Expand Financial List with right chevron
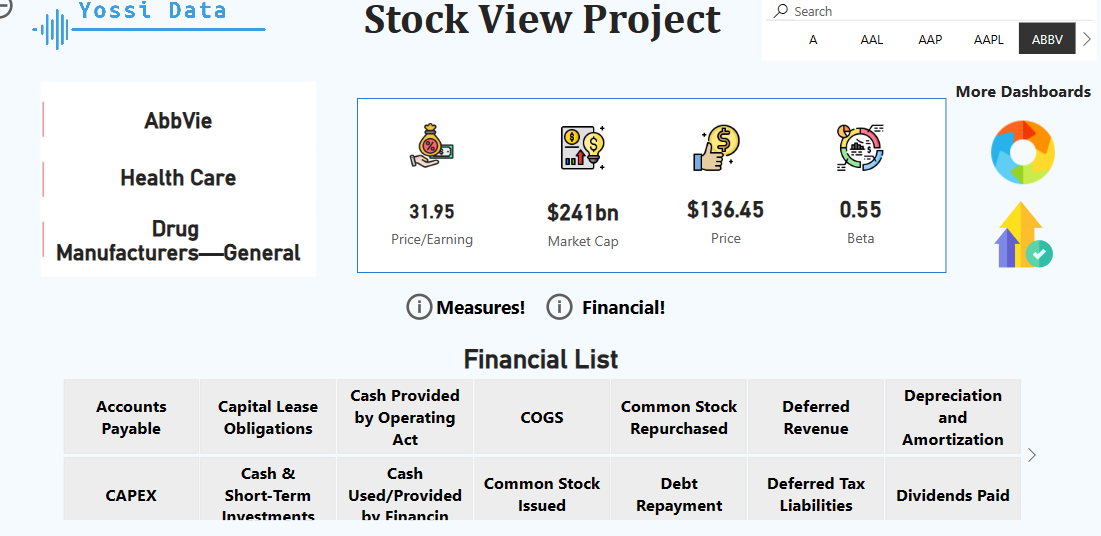This screenshot has width=1101, height=536. click(1032, 455)
